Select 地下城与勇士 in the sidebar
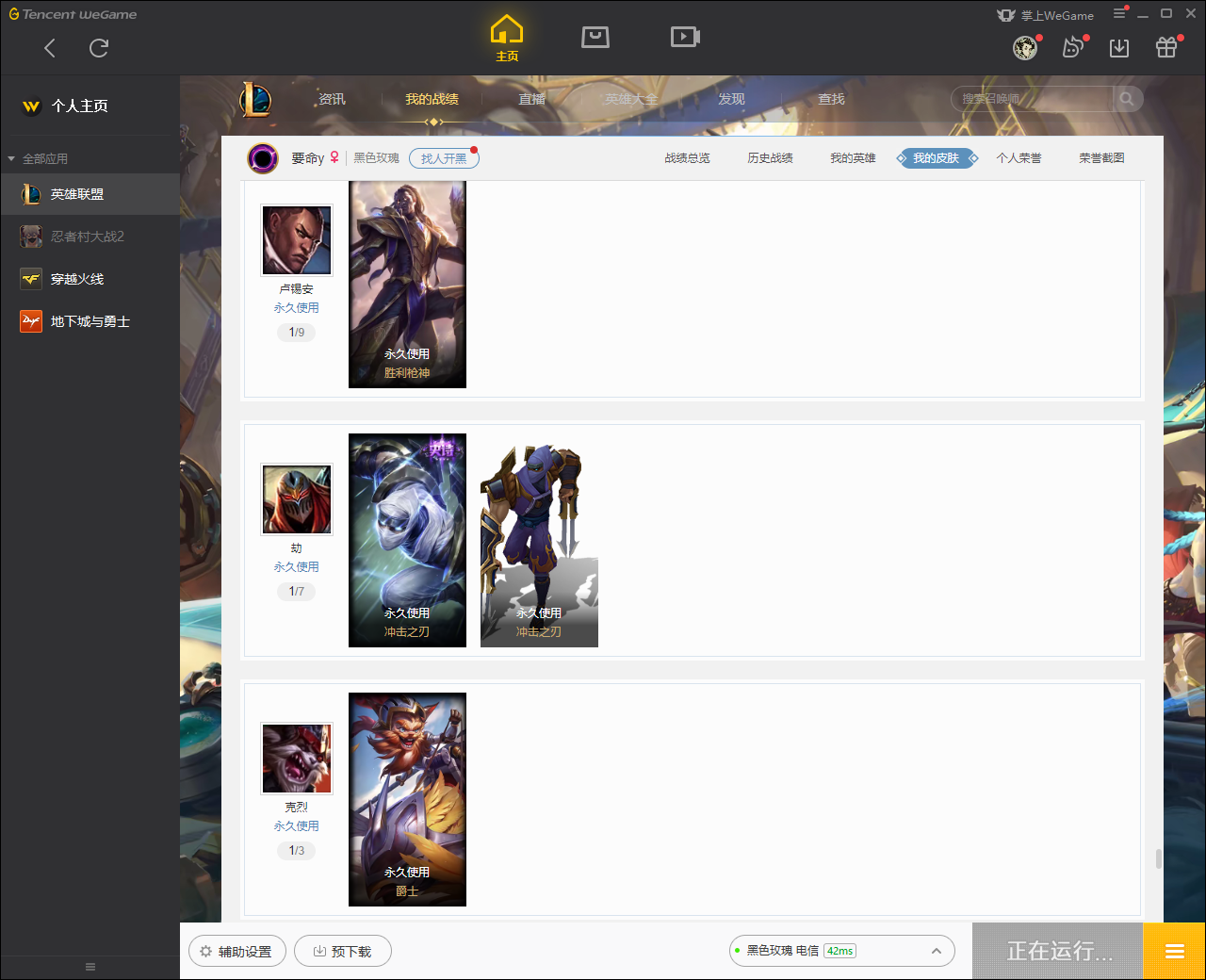The height and width of the screenshot is (980, 1206). point(90,321)
